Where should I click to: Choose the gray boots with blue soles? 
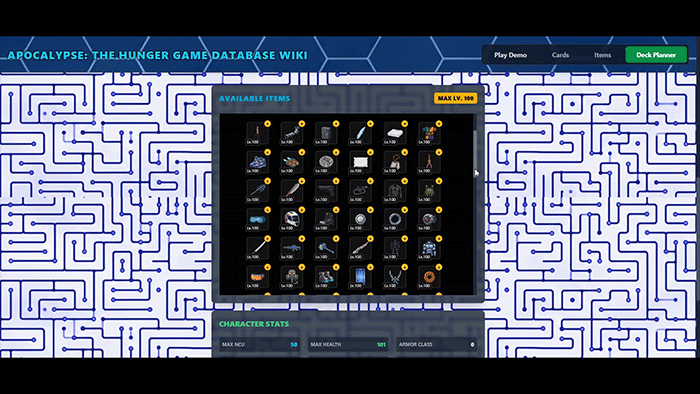[x=326, y=277]
